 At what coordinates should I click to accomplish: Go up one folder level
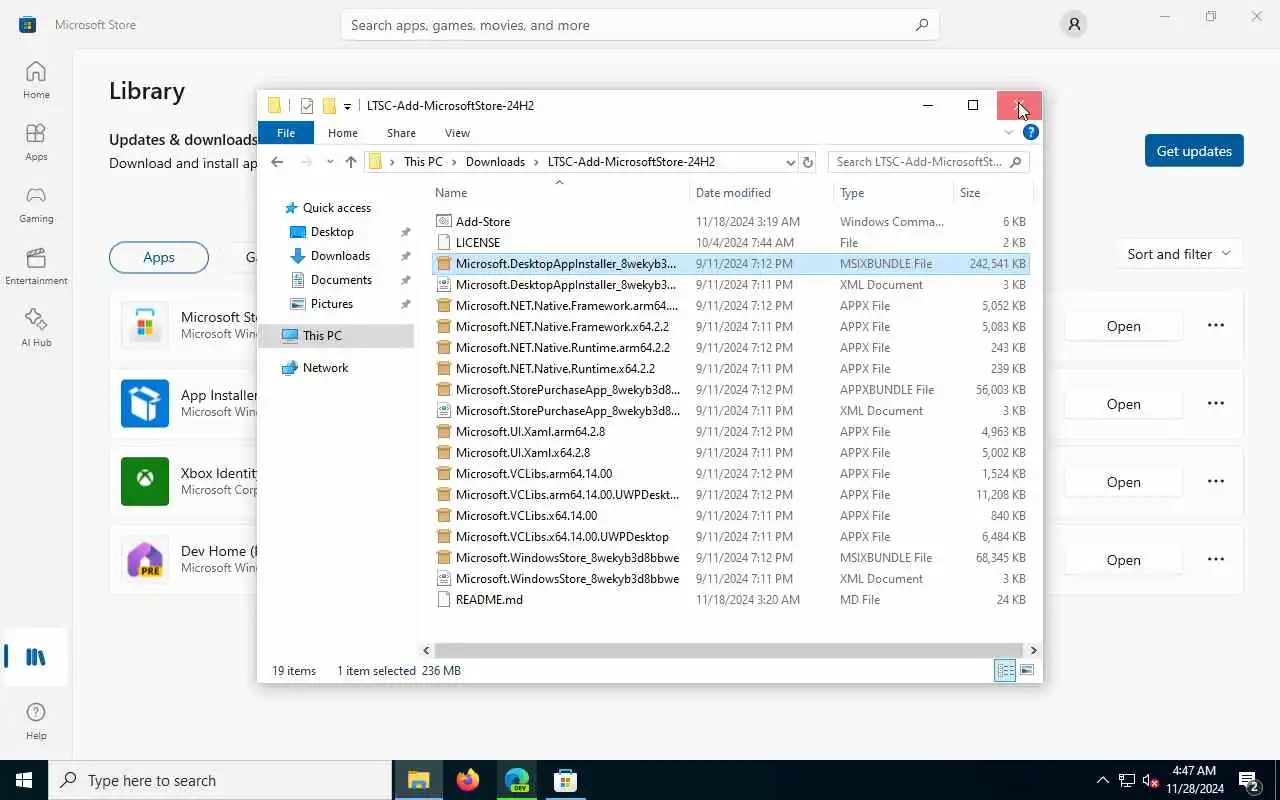[350, 162]
